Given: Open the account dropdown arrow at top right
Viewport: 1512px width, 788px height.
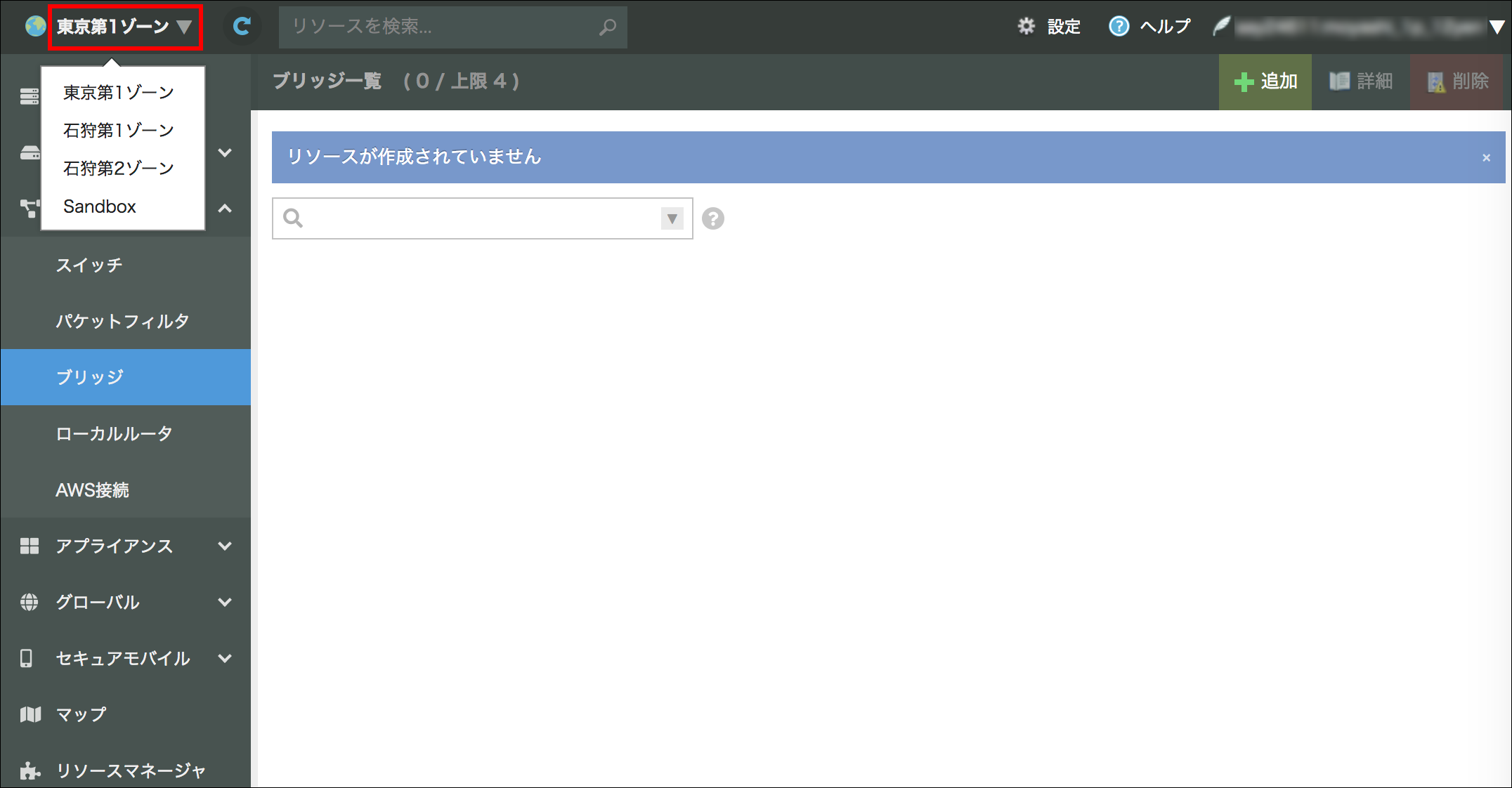Looking at the screenshot, I should [x=1497, y=27].
